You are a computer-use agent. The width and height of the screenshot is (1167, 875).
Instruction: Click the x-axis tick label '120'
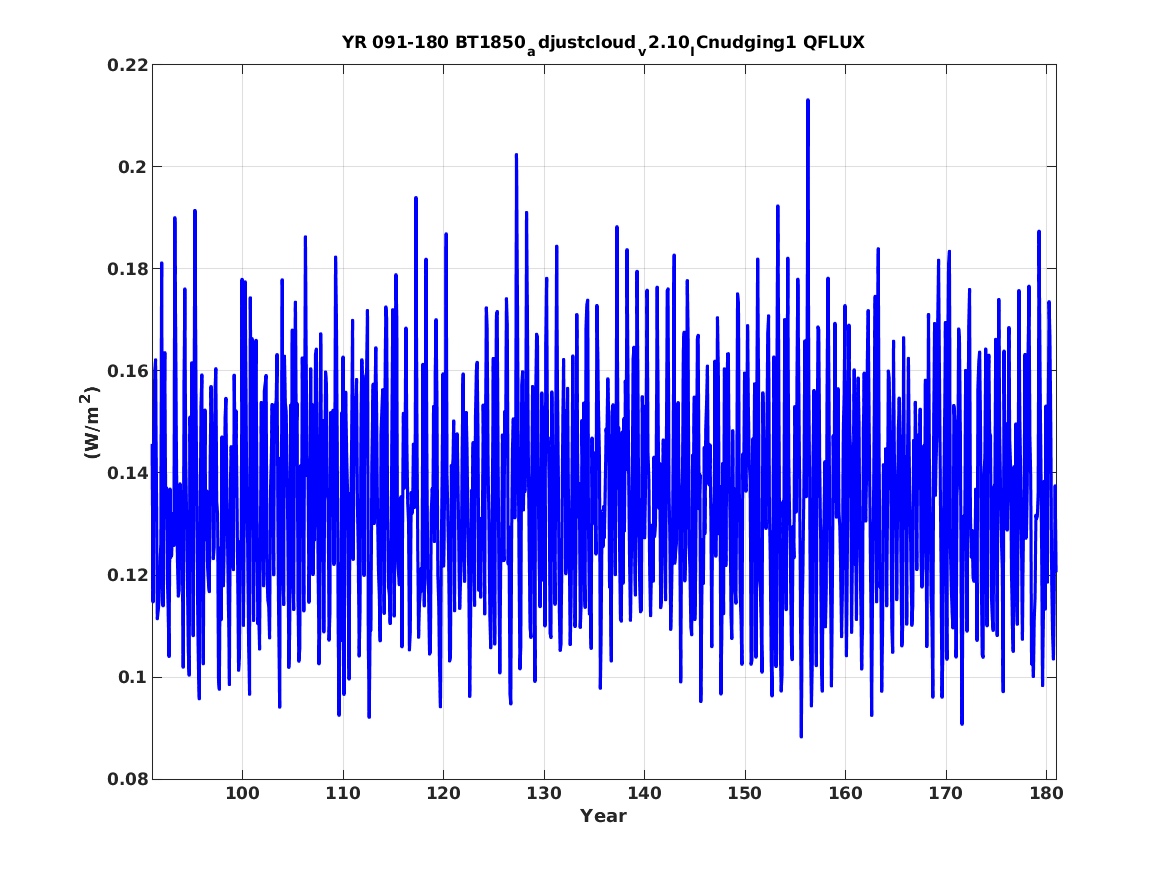tap(443, 794)
